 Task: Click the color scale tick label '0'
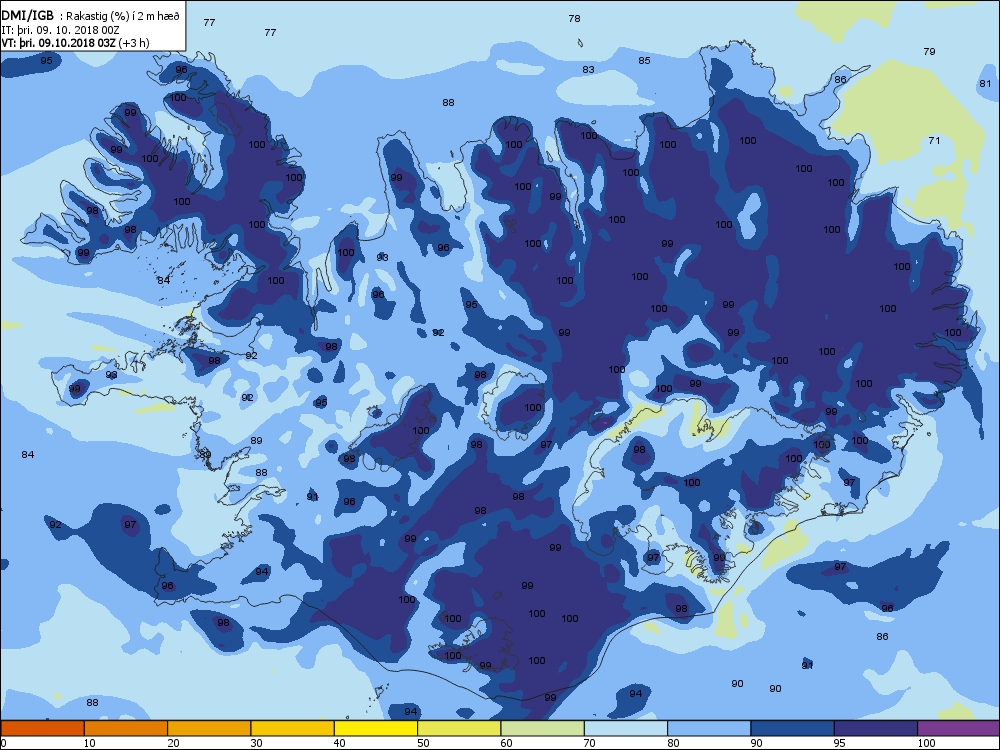pyautogui.click(x=4, y=743)
